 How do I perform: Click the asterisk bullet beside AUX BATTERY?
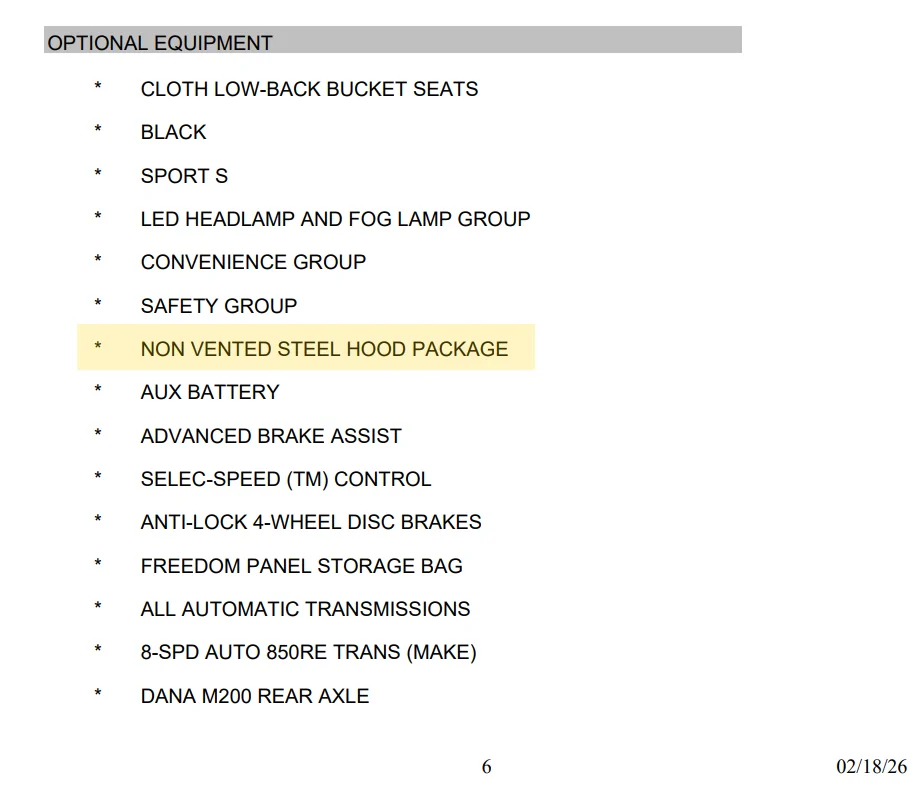pos(98,389)
